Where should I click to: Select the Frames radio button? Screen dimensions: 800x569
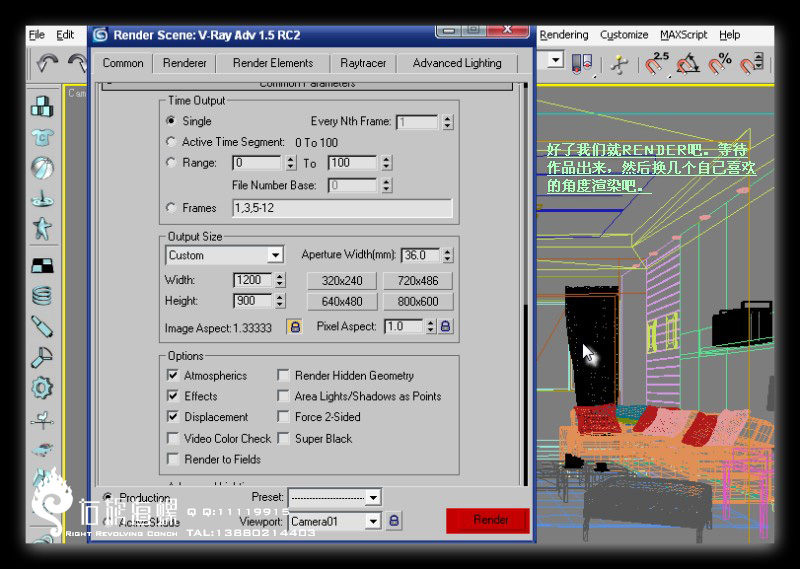171,207
